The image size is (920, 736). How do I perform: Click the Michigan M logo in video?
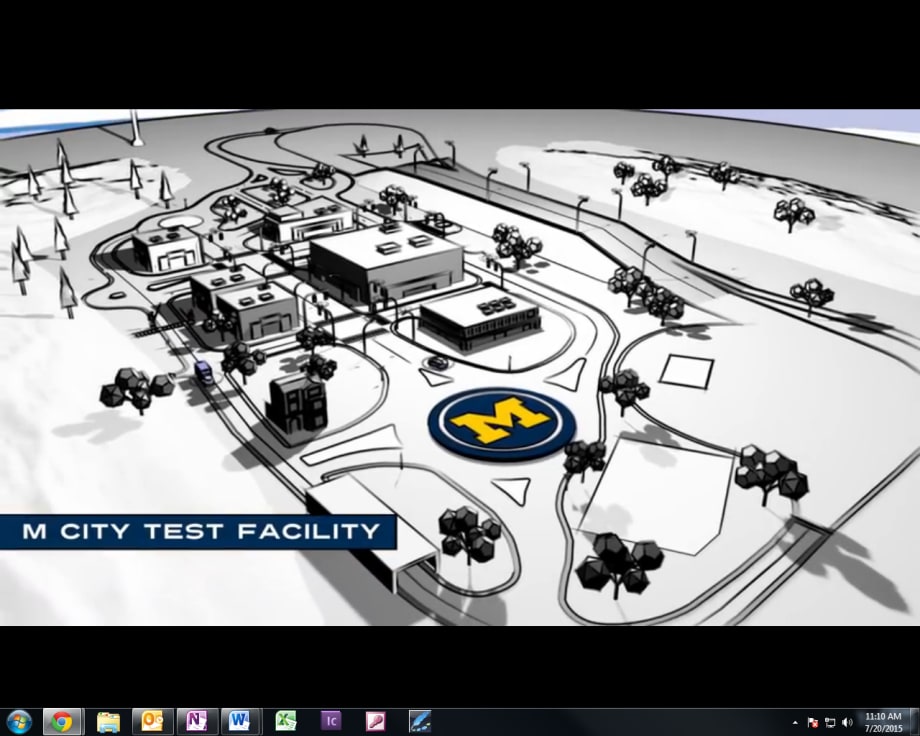click(502, 423)
